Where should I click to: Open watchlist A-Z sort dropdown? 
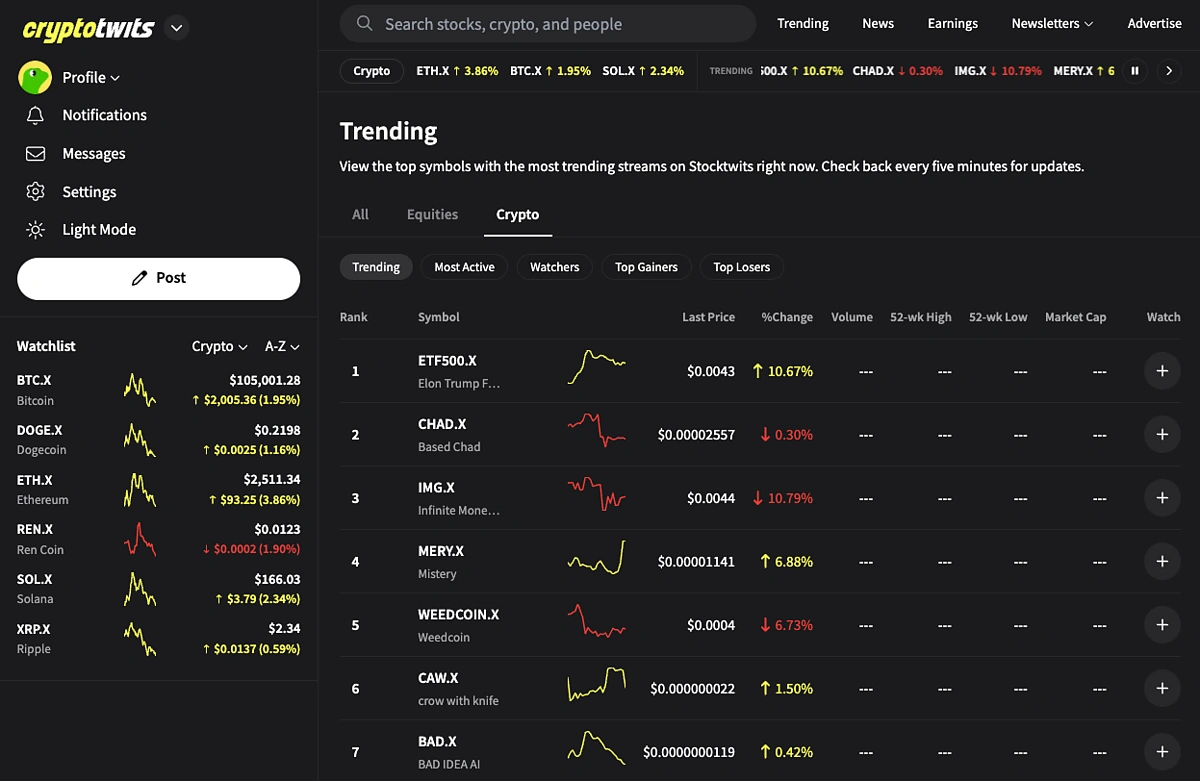pyautogui.click(x=282, y=346)
